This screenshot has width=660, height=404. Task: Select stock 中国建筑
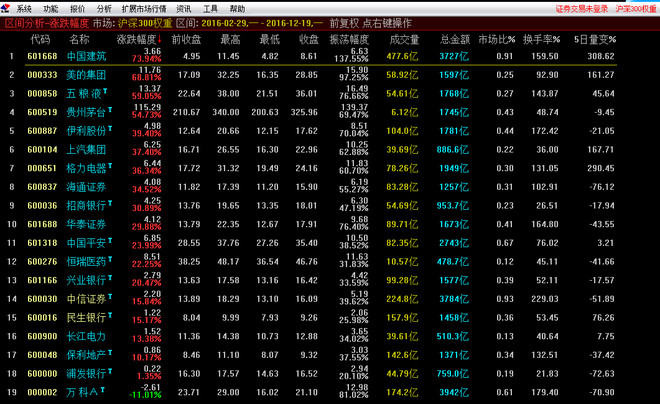[86, 56]
